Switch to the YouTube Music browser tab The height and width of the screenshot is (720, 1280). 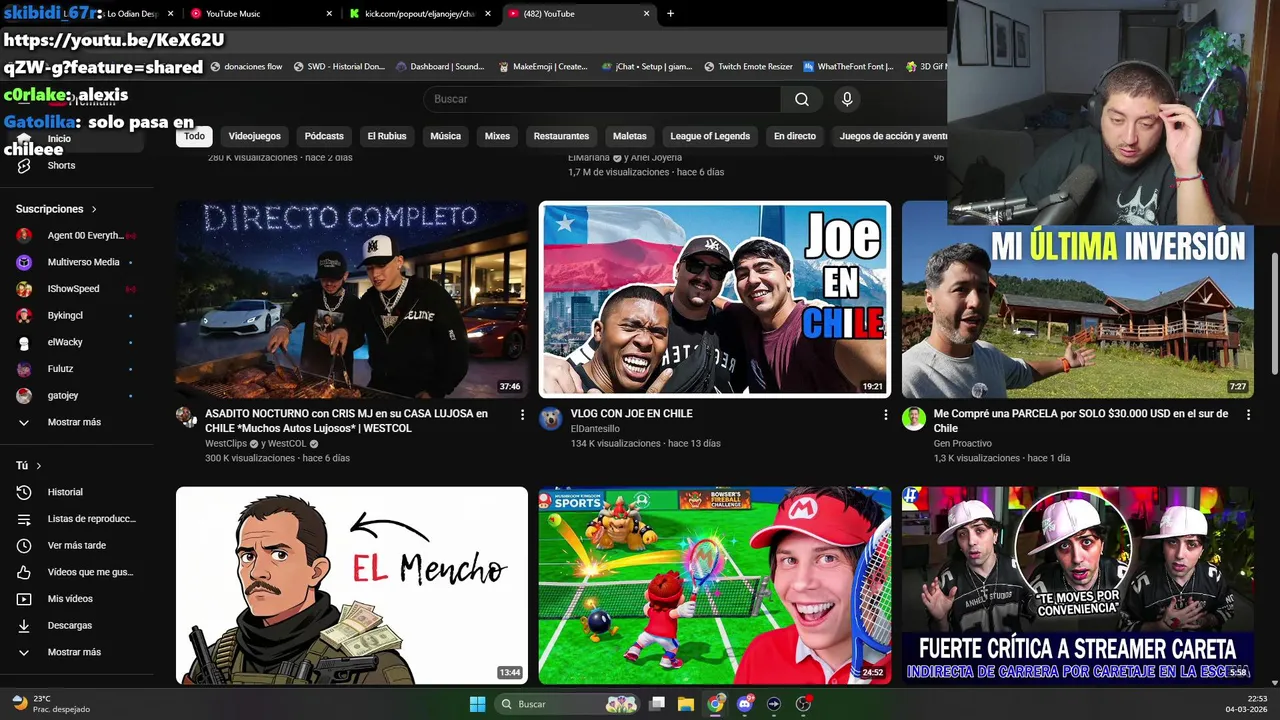coord(260,14)
